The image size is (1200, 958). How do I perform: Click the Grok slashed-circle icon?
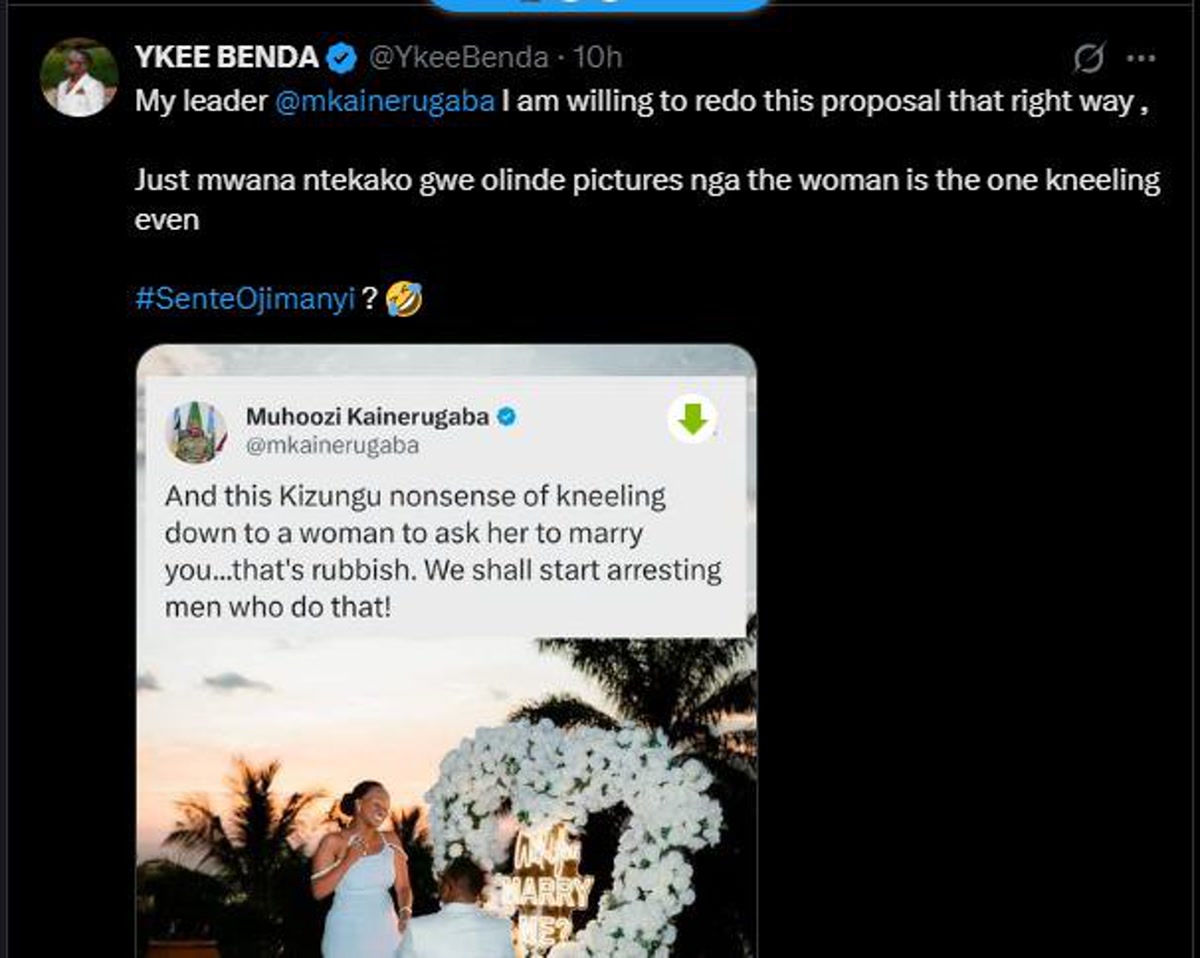click(x=1088, y=60)
